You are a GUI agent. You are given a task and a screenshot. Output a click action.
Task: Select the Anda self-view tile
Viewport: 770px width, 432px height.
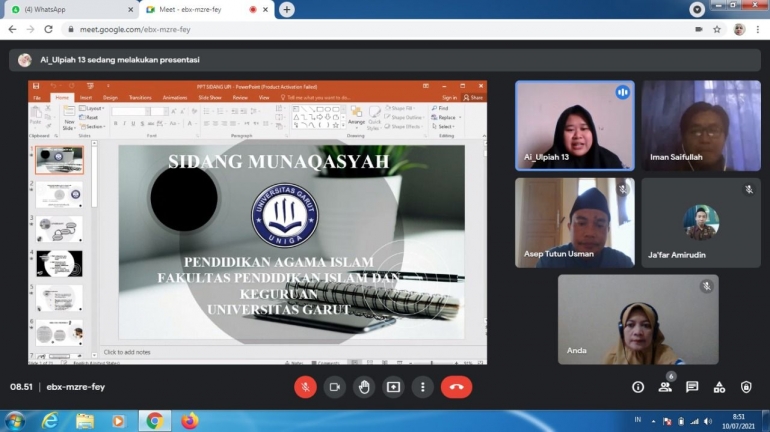[x=638, y=319]
